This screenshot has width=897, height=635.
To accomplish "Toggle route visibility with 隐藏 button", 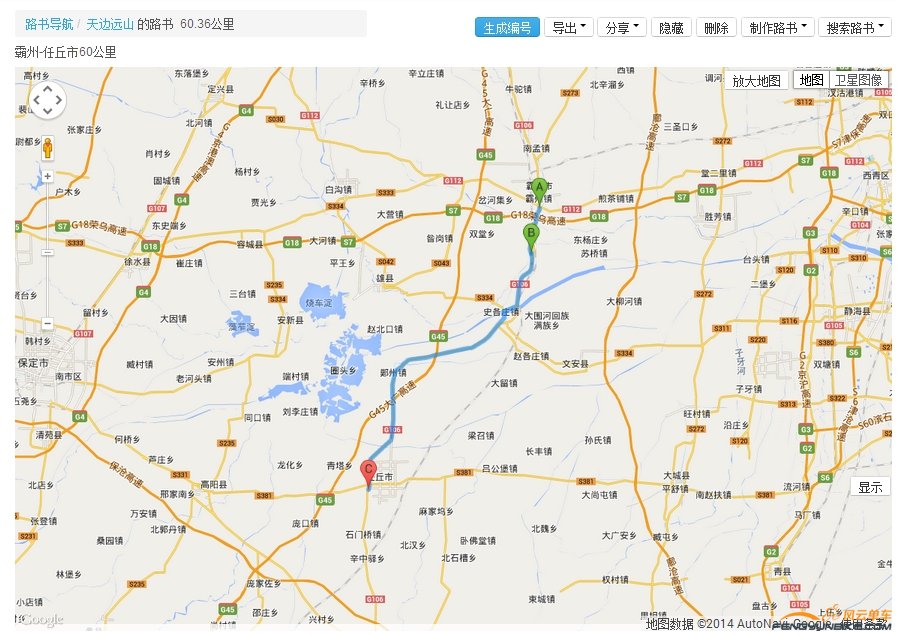I will point(670,27).
